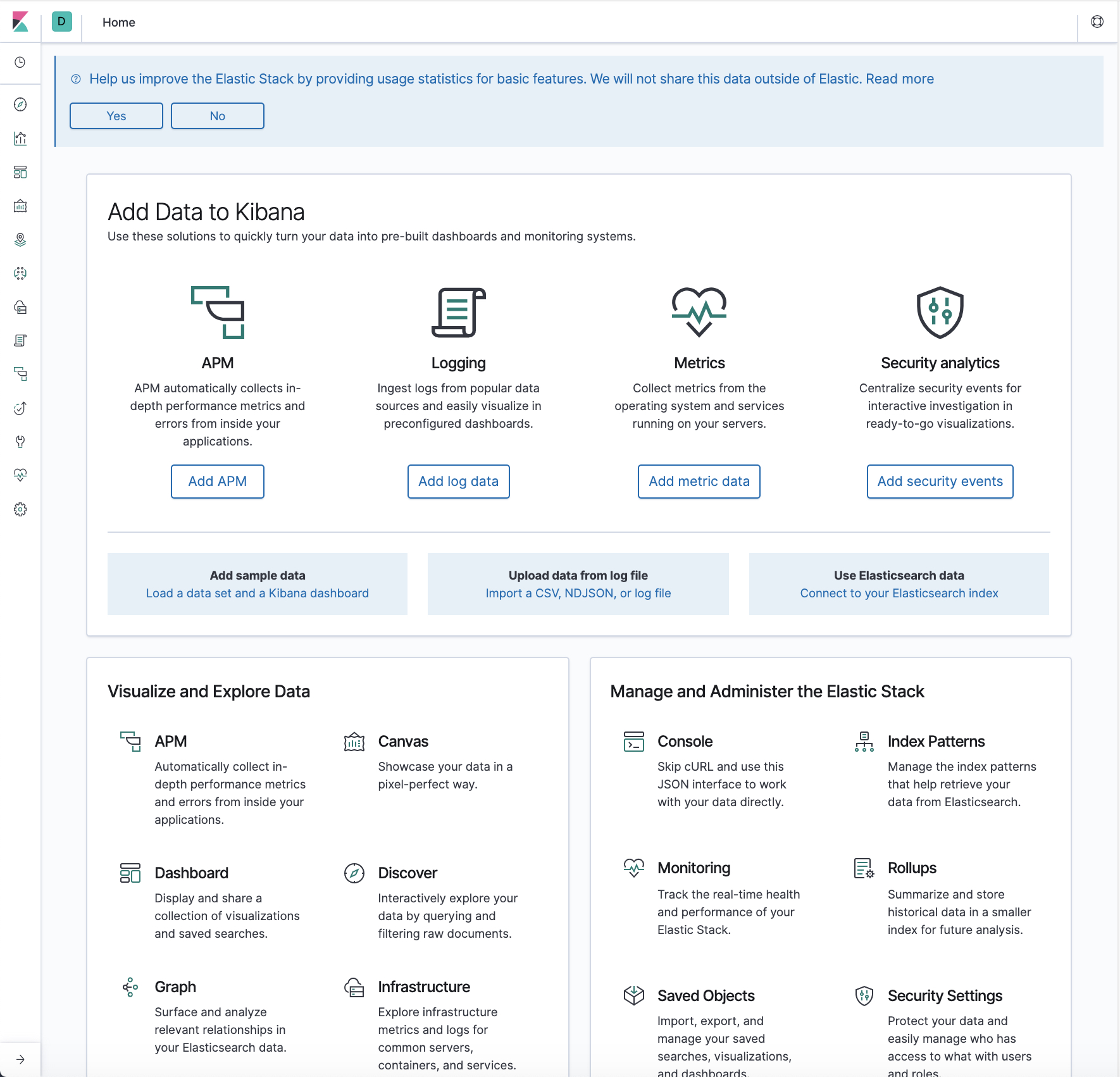This screenshot has width=1120, height=1077.
Task: Open Management gear icon in sidebar
Action: click(20, 509)
